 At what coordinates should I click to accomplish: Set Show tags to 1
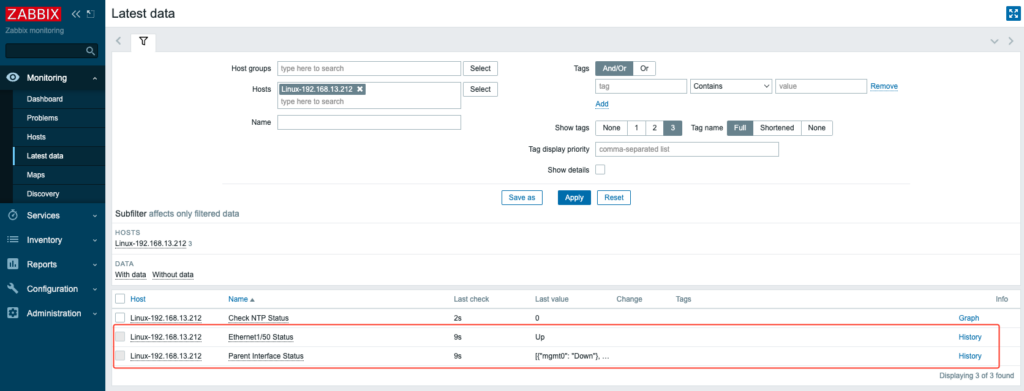(x=636, y=128)
